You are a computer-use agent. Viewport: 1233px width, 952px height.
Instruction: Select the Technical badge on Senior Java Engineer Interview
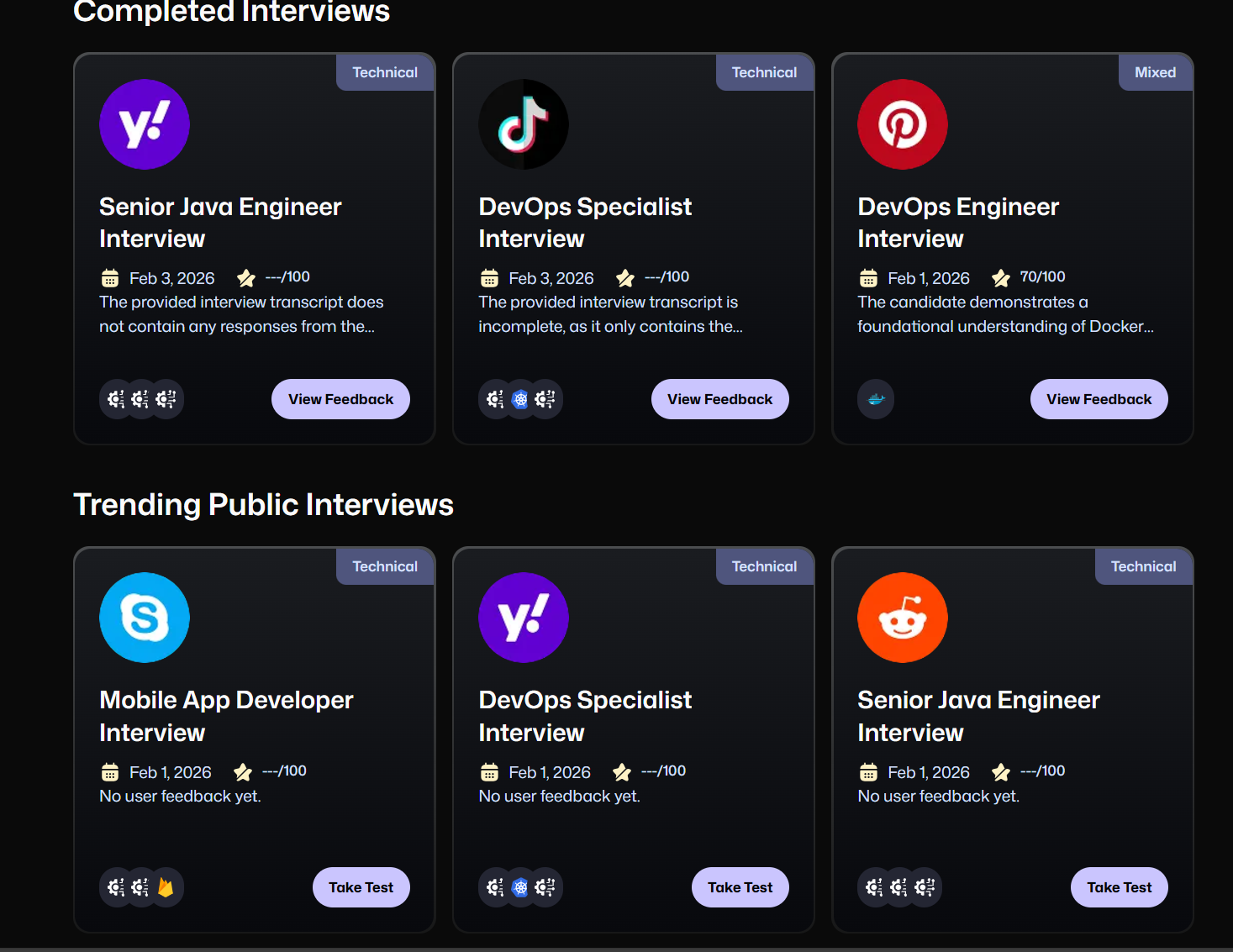(384, 71)
